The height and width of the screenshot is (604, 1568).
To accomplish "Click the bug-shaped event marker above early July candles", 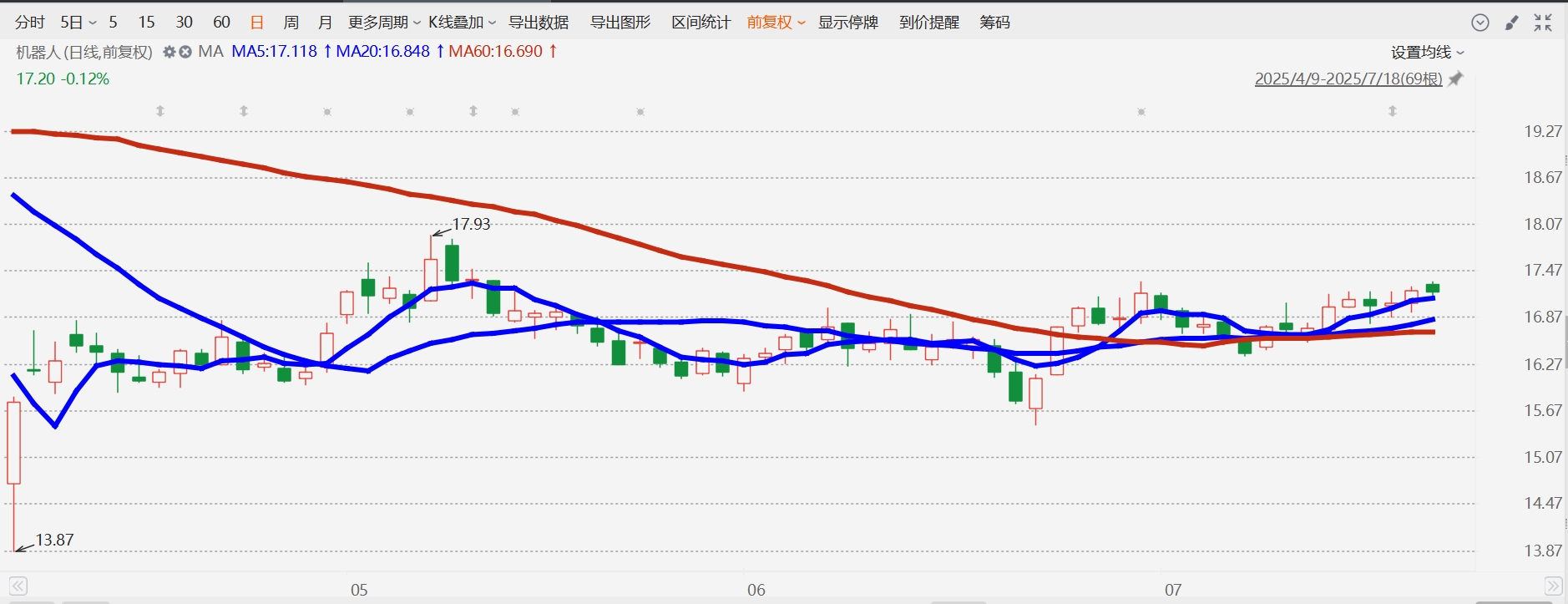I will pyautogui.click(x=1141, y=112).
